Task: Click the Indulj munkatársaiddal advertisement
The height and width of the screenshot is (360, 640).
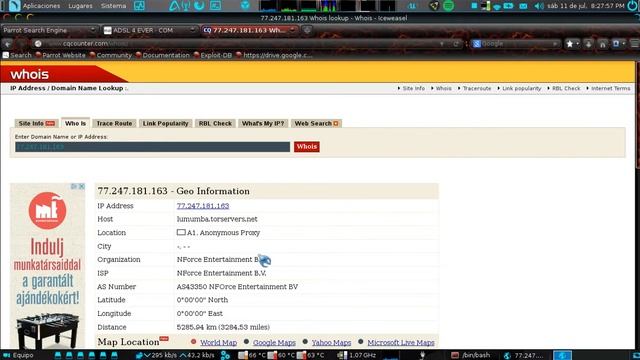Action: [47, 266]
